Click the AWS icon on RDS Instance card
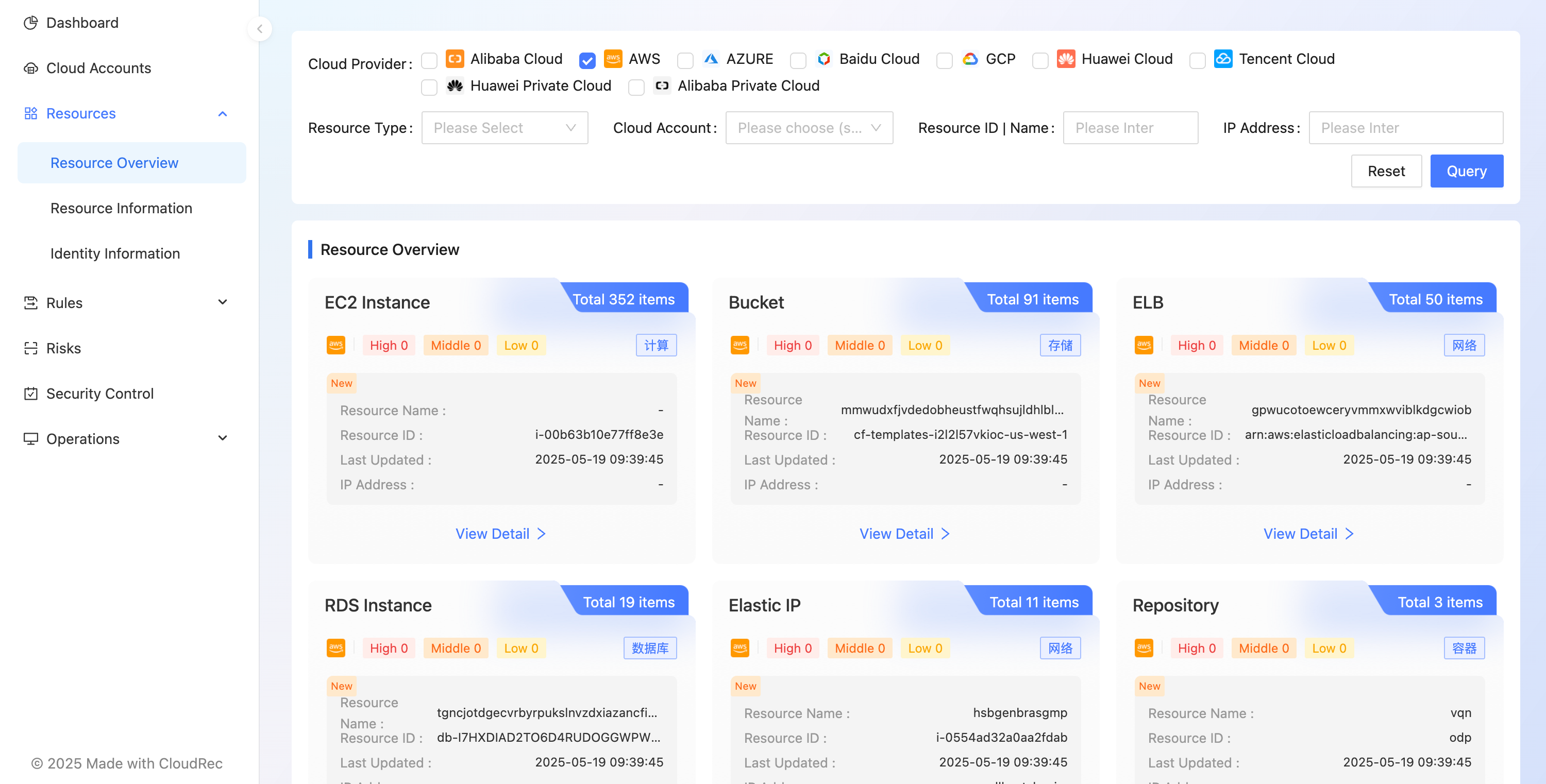This screenshot has height=784, width=1546. (336, 648)
